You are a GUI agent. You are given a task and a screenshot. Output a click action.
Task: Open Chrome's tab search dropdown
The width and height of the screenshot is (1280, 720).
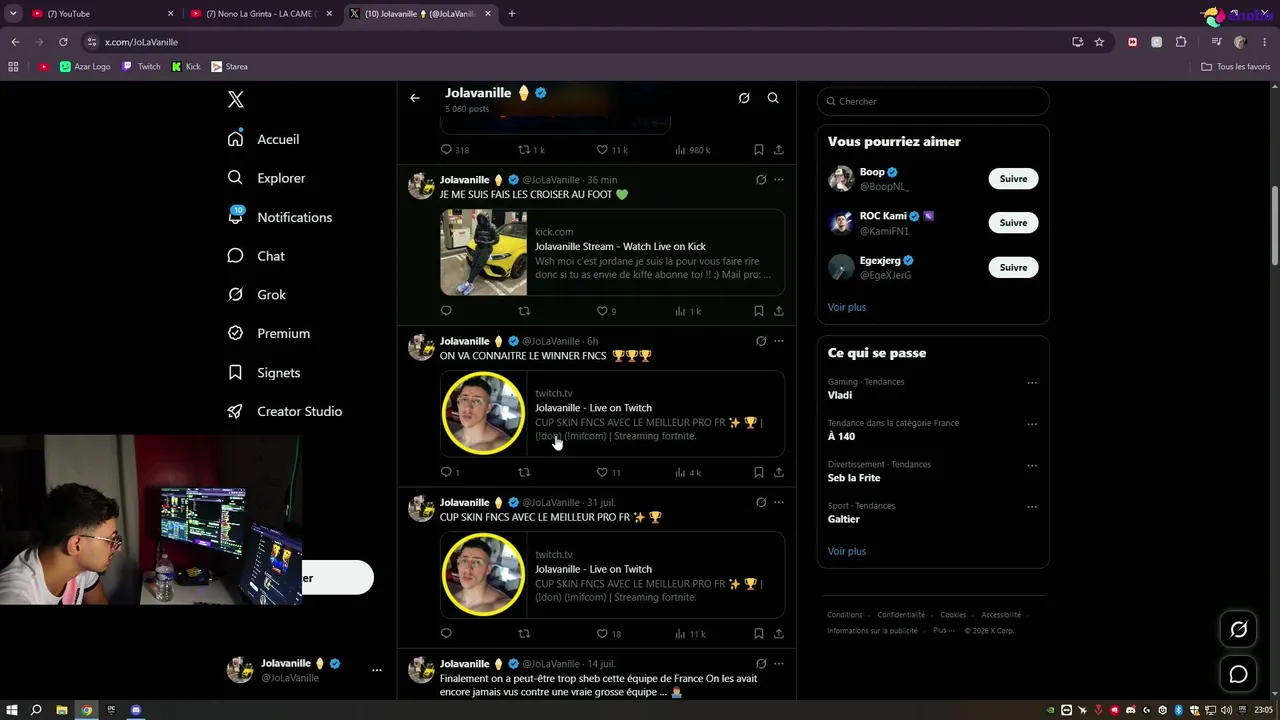(13, 14)
